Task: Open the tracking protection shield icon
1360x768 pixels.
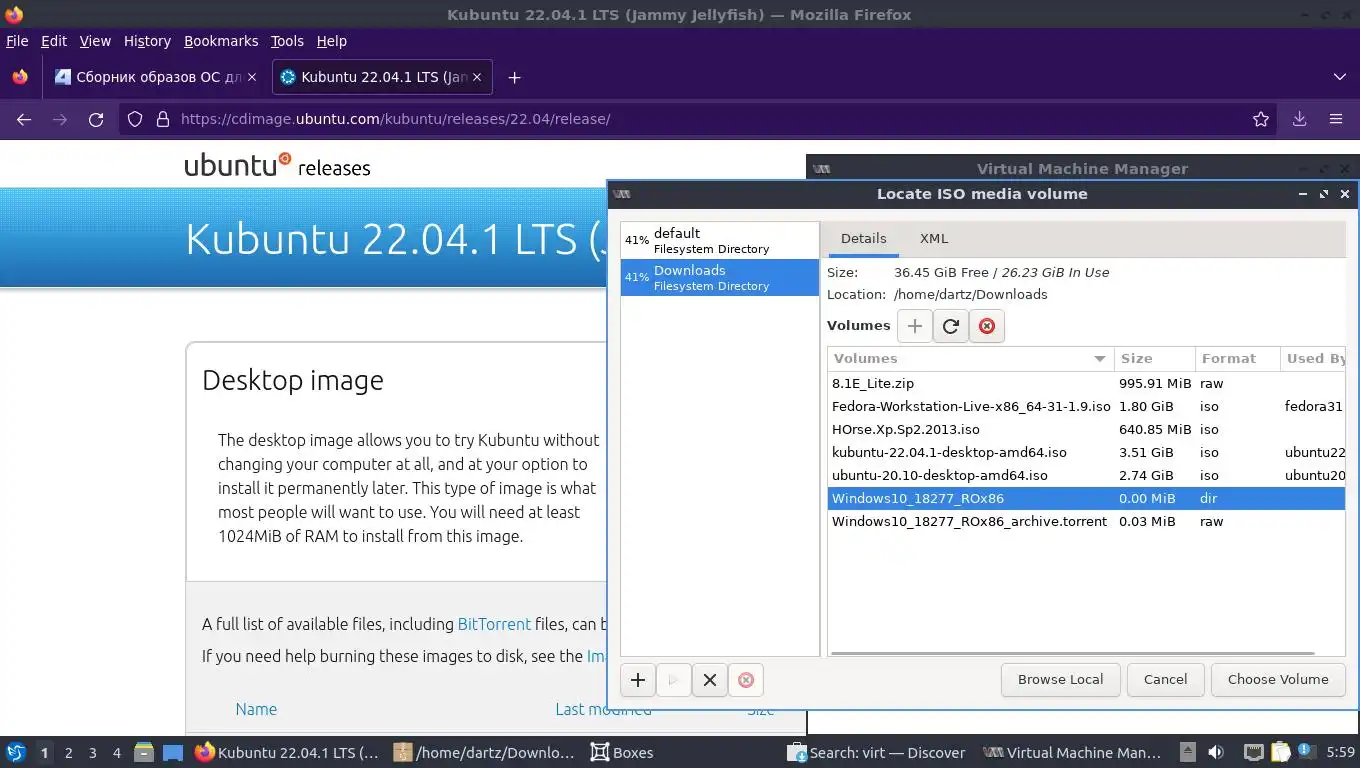Action: click(135, 119)
